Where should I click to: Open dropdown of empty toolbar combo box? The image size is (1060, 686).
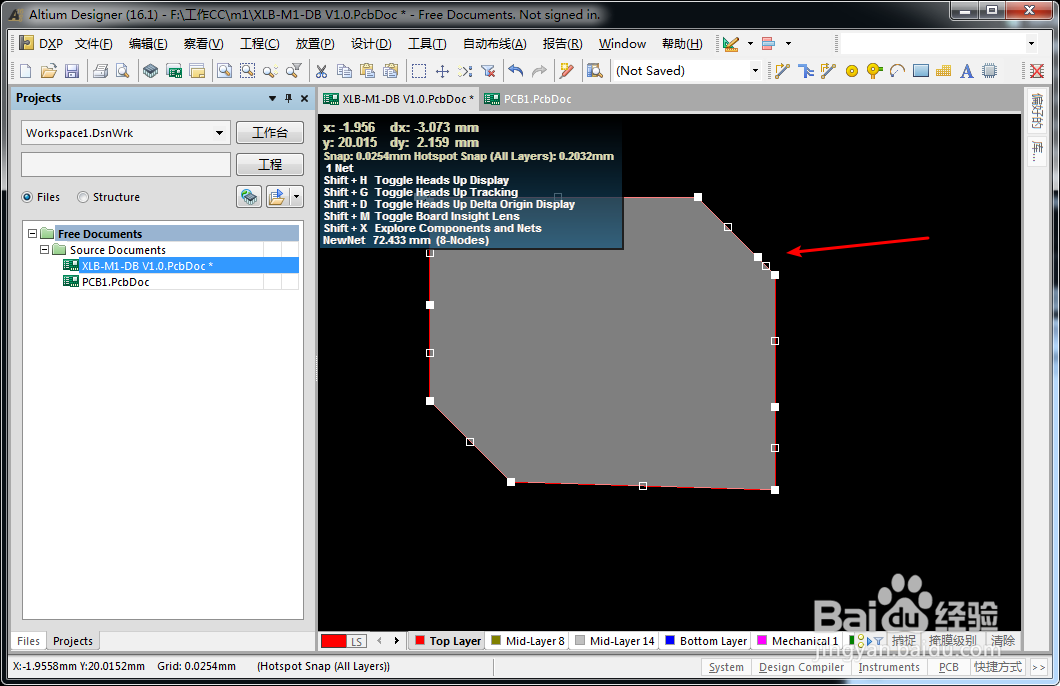tap(1031, 43)
